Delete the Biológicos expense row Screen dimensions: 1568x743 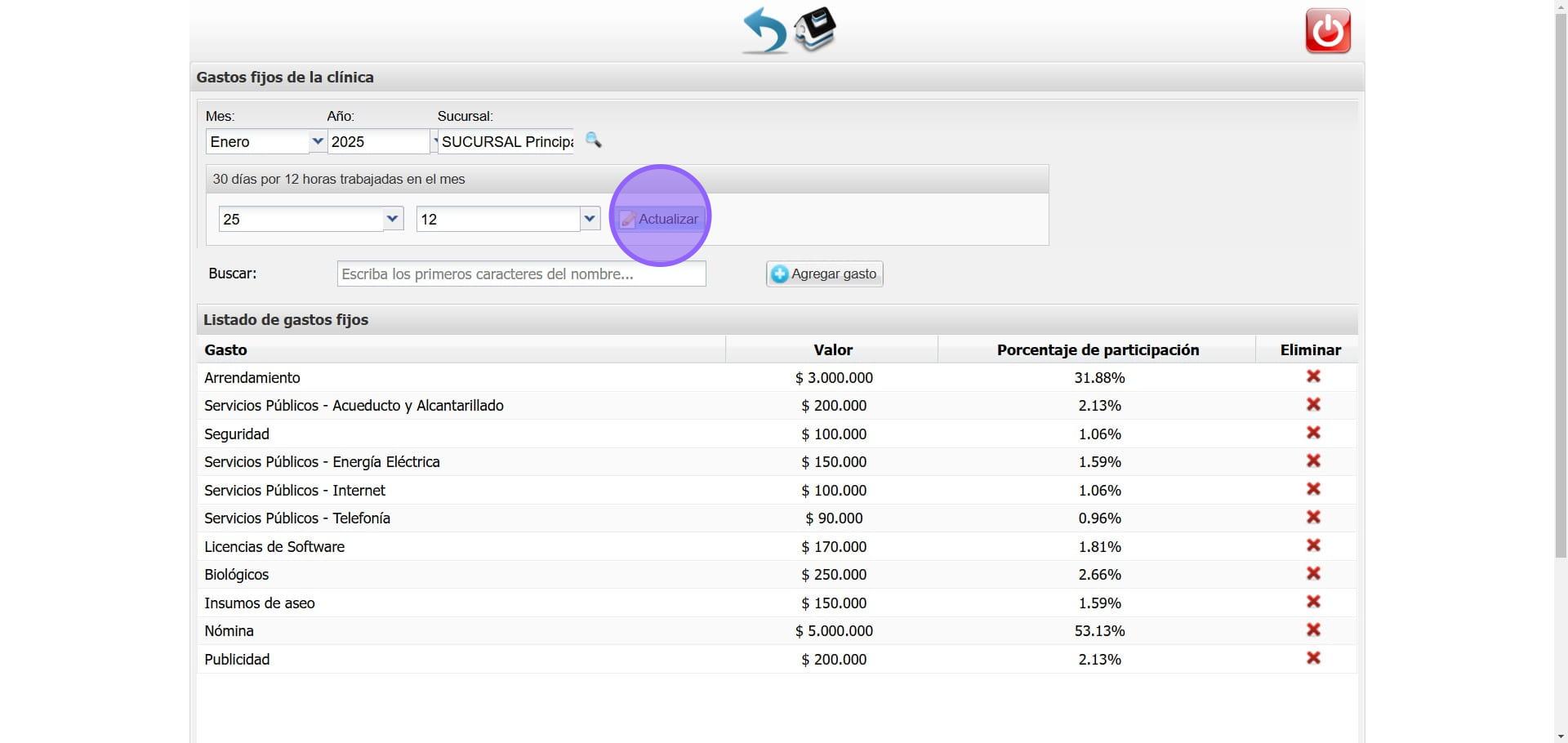coord(1312,574)
